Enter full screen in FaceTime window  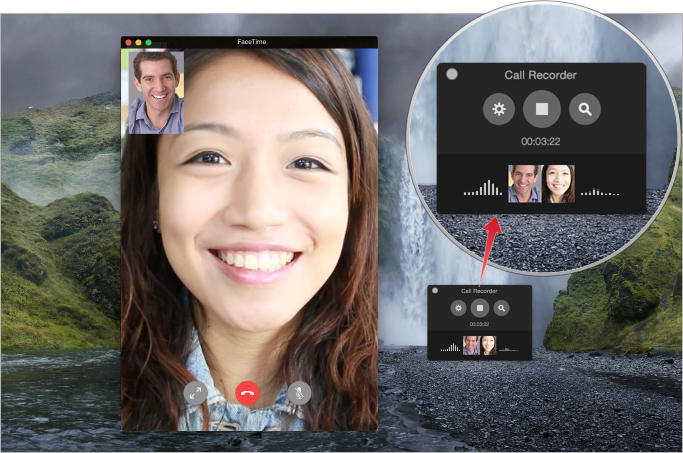[x=195, y=393]
